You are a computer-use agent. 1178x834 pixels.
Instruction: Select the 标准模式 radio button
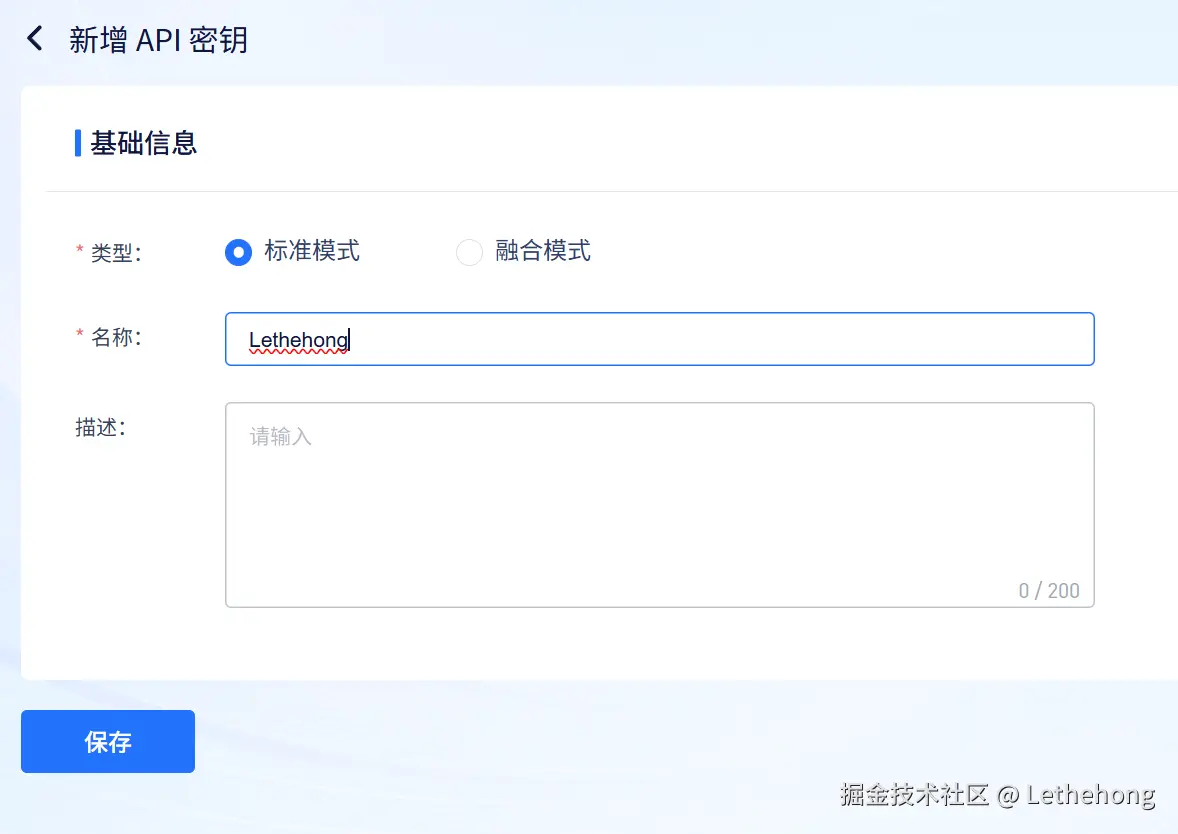[238, 252]
